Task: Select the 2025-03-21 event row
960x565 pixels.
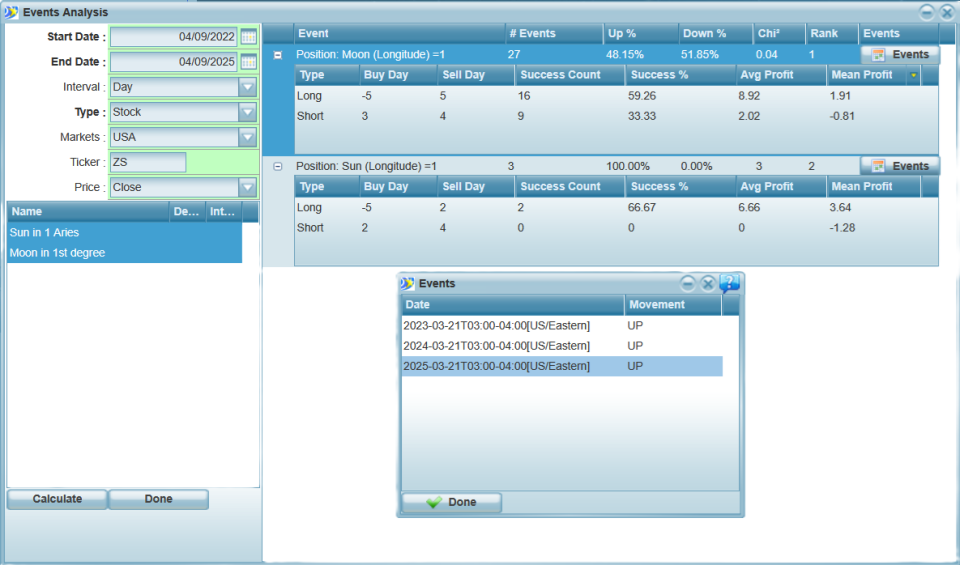Action: coord(562,366)
